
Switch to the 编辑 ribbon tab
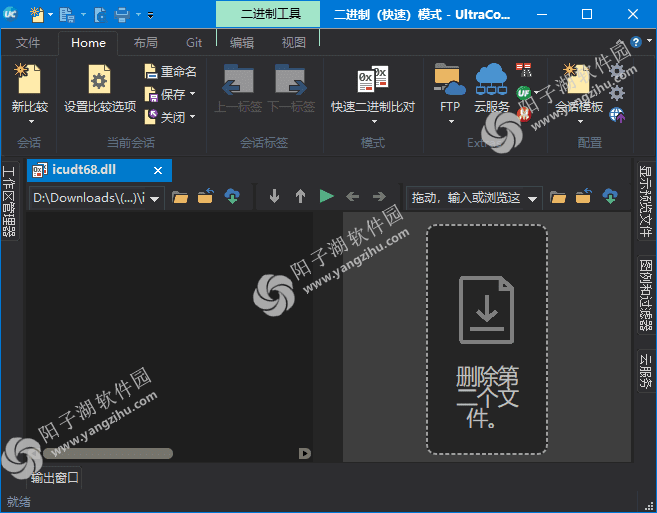tap(242, 43)
